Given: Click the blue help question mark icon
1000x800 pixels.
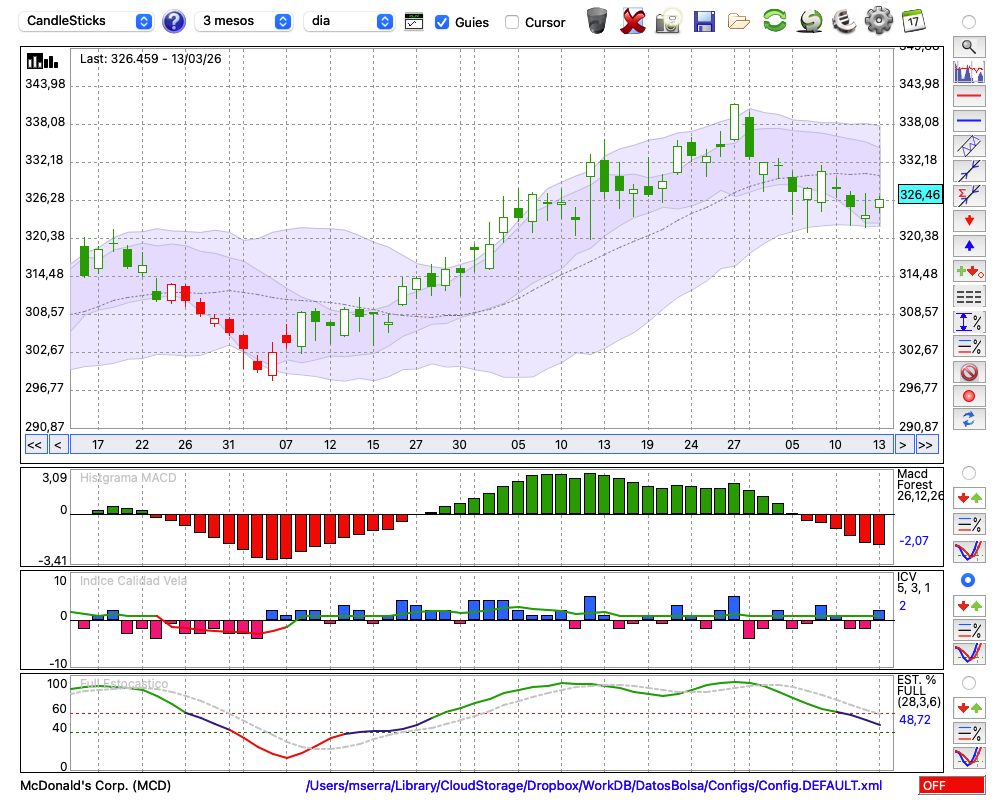Looking at the screenshot, I should [173, 22].
